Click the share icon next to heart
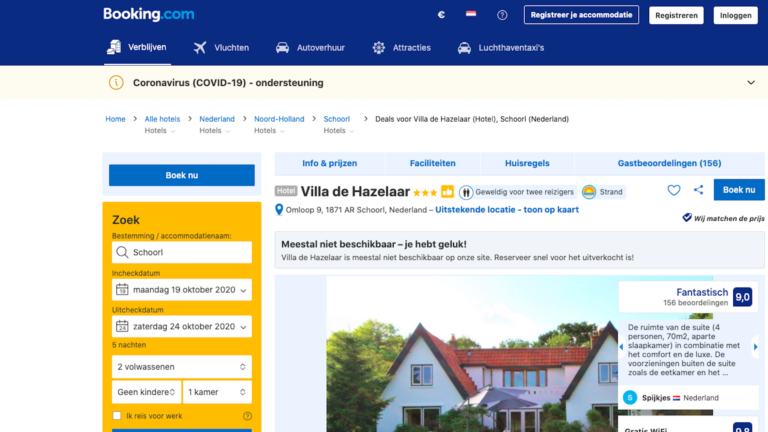 tap(698, 190)
